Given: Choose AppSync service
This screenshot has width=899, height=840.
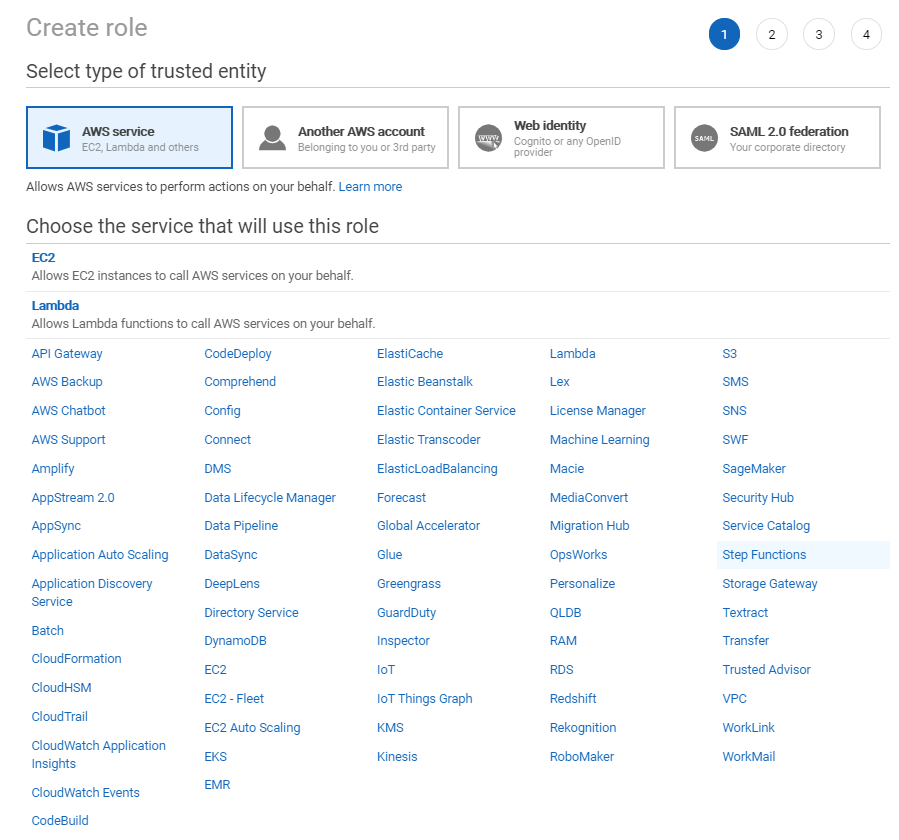Looking at the screenshot, I should click(56, 526).
